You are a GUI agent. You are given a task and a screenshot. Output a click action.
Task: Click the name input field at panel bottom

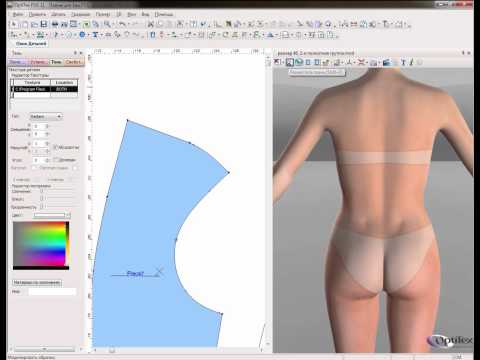52,292
